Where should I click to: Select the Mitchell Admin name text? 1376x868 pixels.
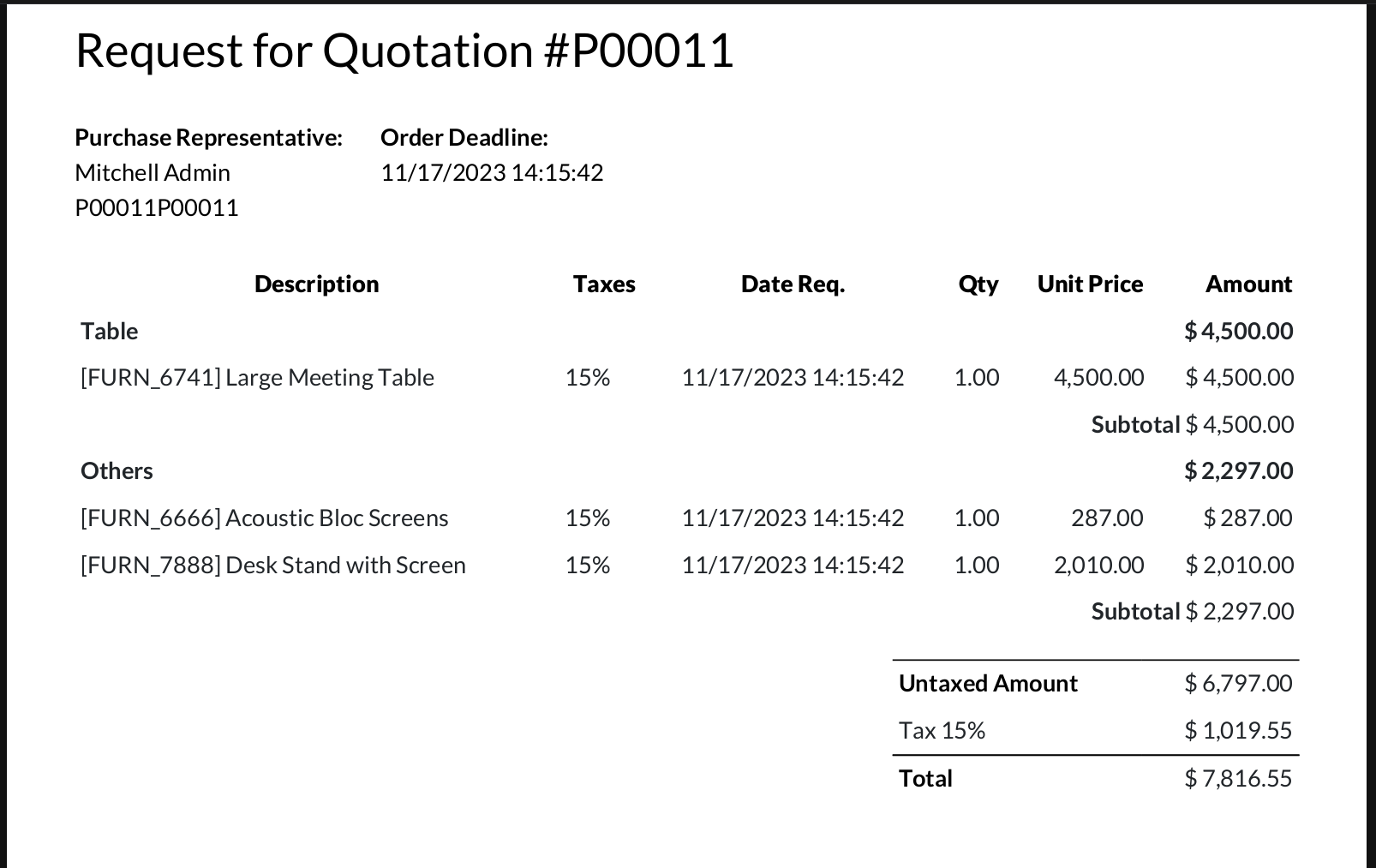click(153, 173)
